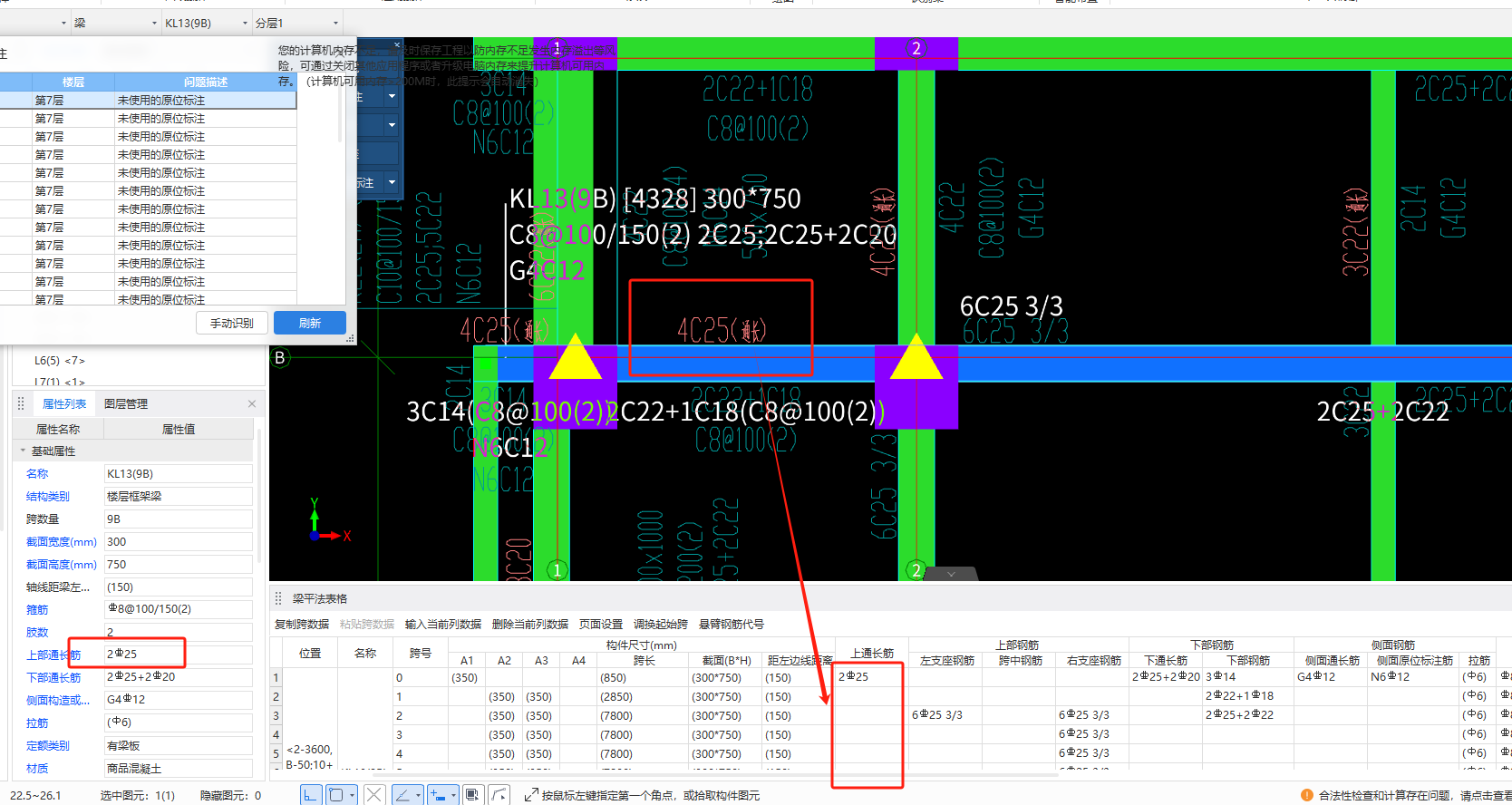
Task: Click axis bubble 2 at canvas top
Action: [916, 48]
